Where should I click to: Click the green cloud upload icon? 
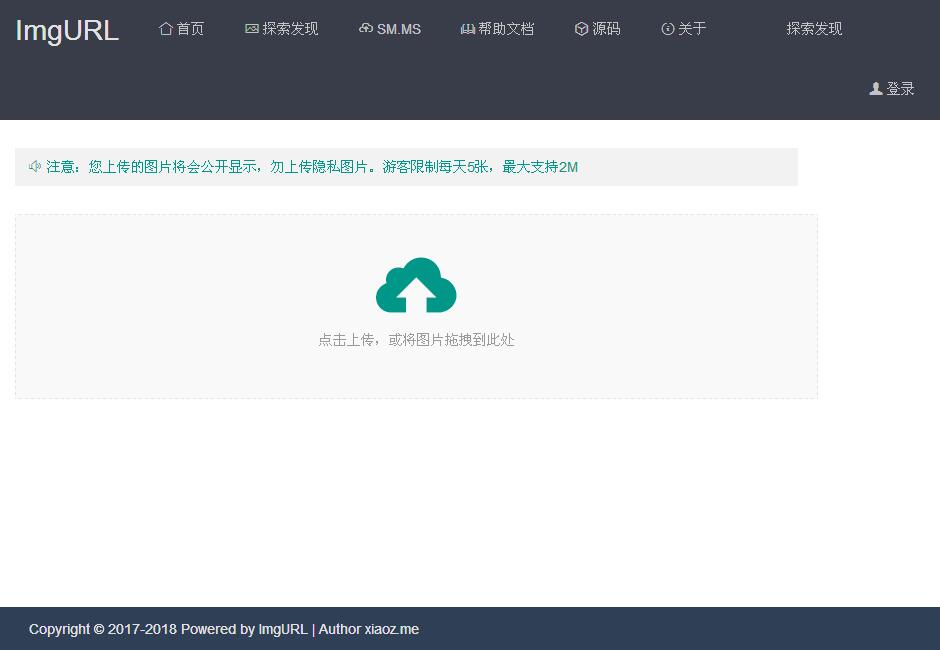coord(416,285)
